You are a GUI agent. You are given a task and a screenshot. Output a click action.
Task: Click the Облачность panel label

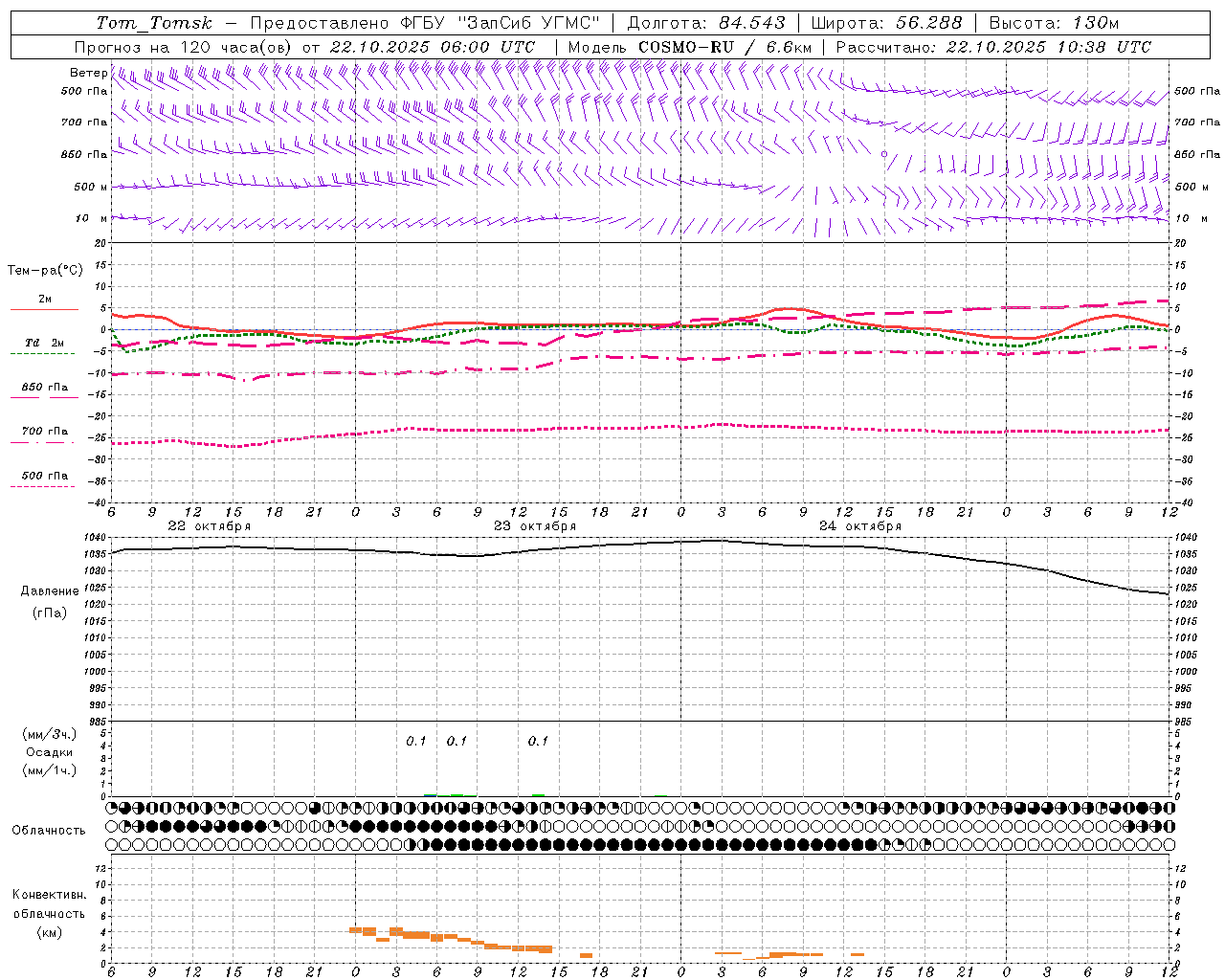click(49, 830)
